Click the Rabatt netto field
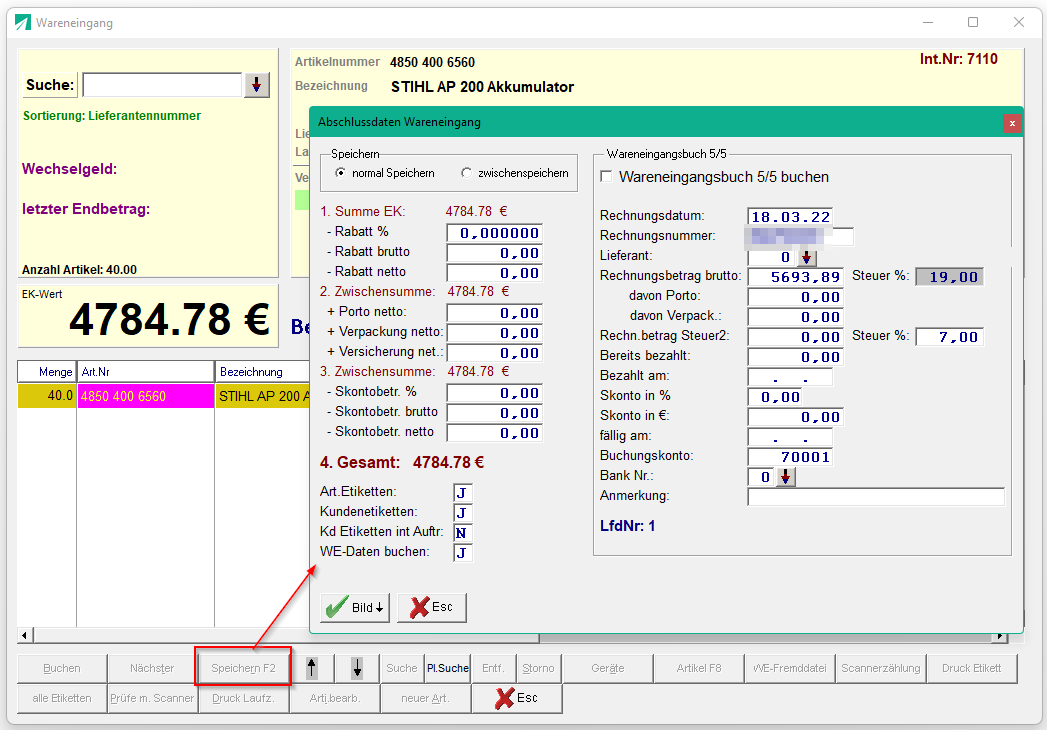The height and width of the screenshot is (730, 1047). 494,273
